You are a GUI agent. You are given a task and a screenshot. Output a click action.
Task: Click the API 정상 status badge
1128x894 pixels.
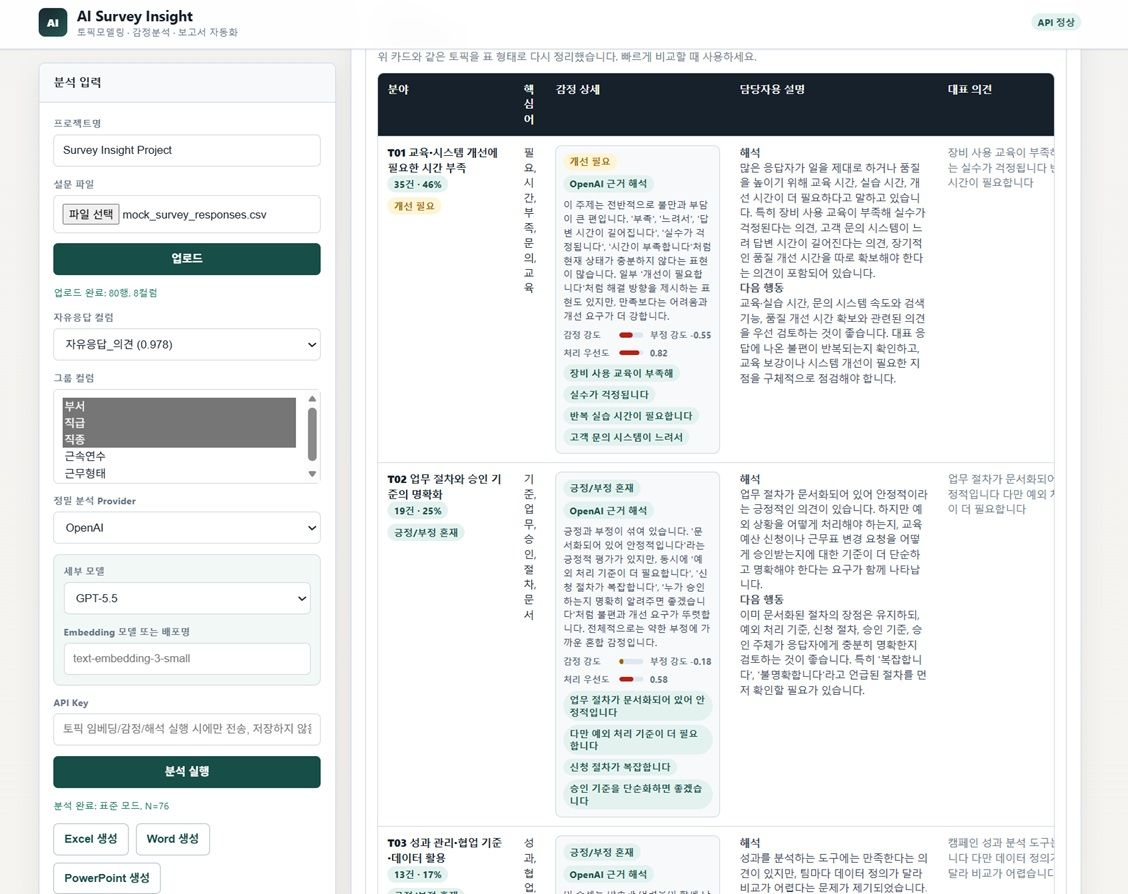(x=1055, y=22)
